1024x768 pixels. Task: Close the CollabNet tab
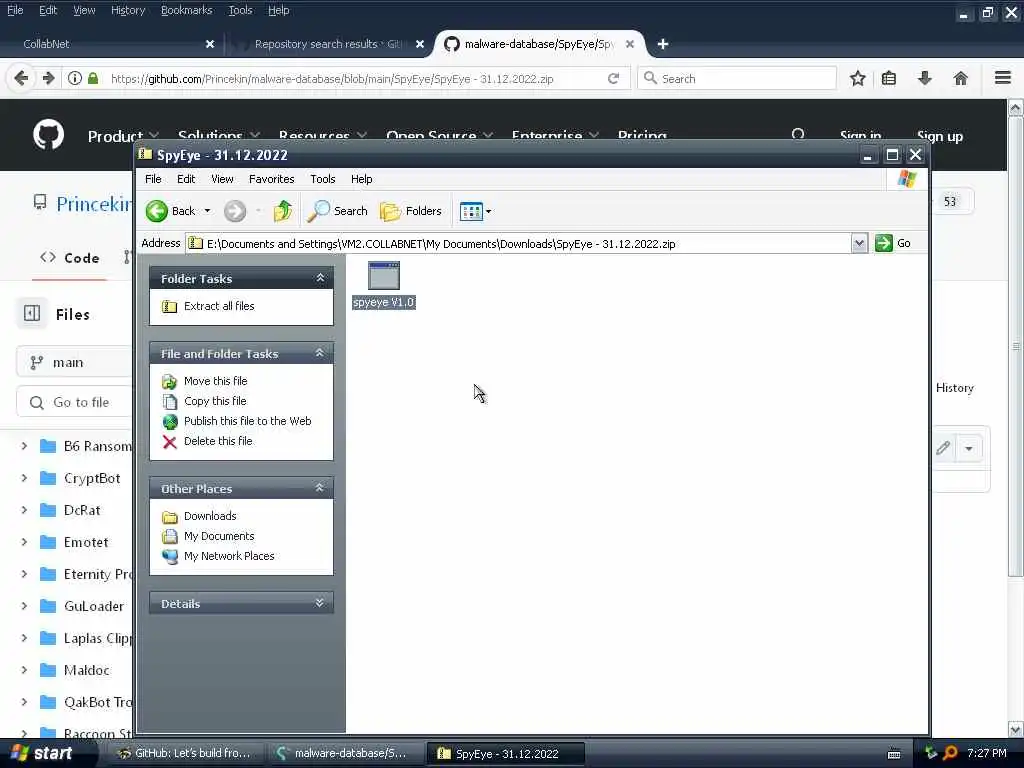click(x=210, y=44)
